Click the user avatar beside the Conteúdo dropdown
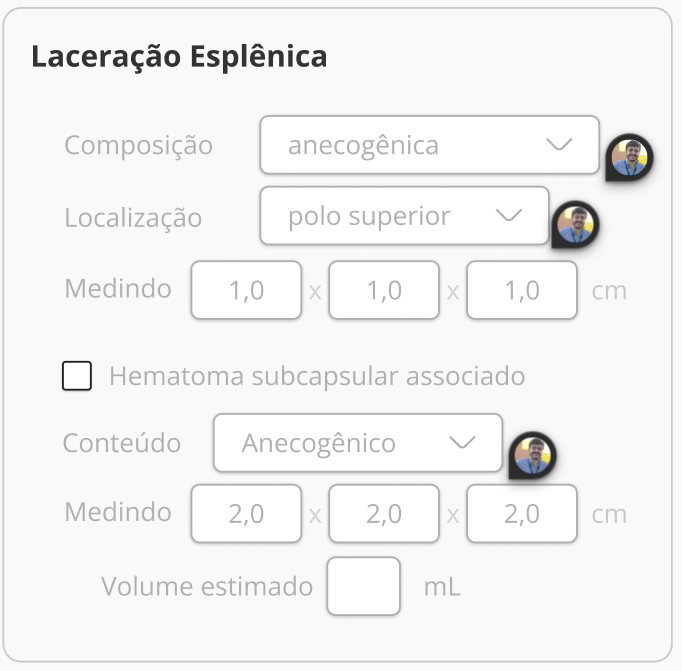 click(x=532, y=455)
